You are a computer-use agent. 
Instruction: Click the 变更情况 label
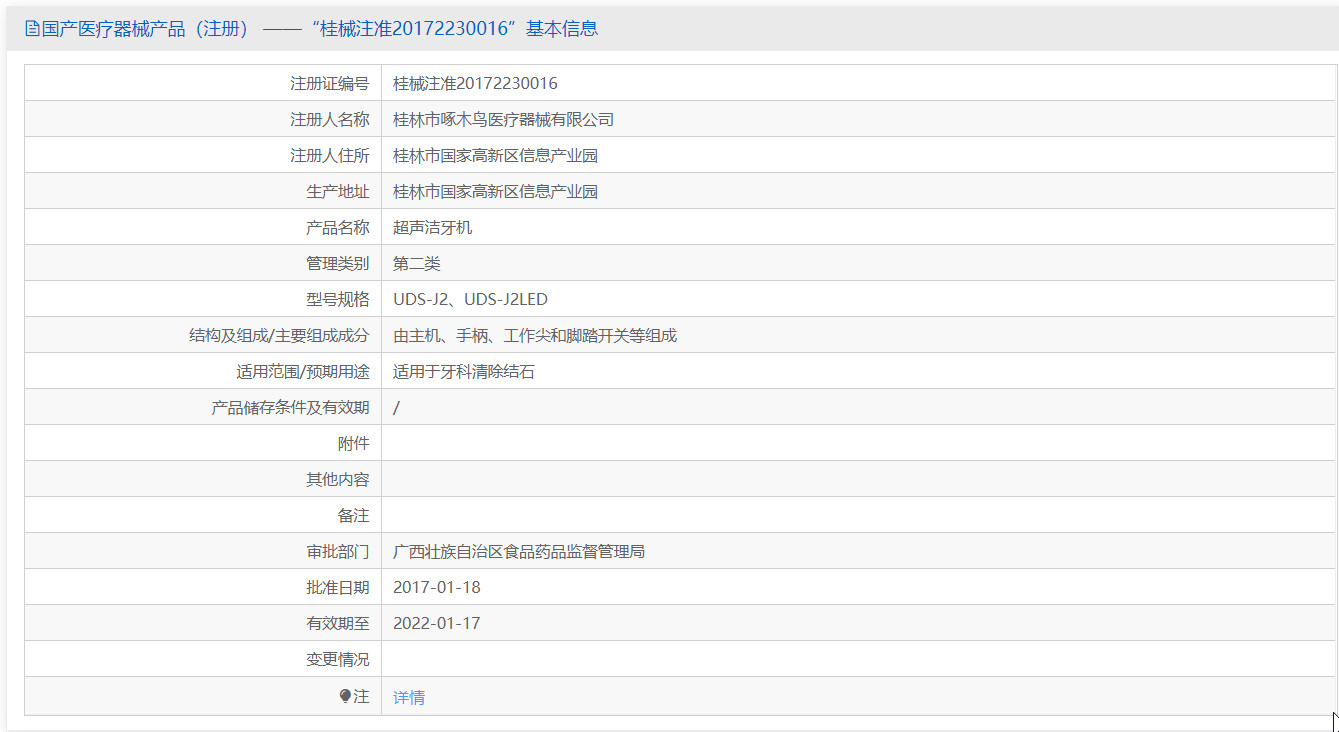[x=337, y=659]
